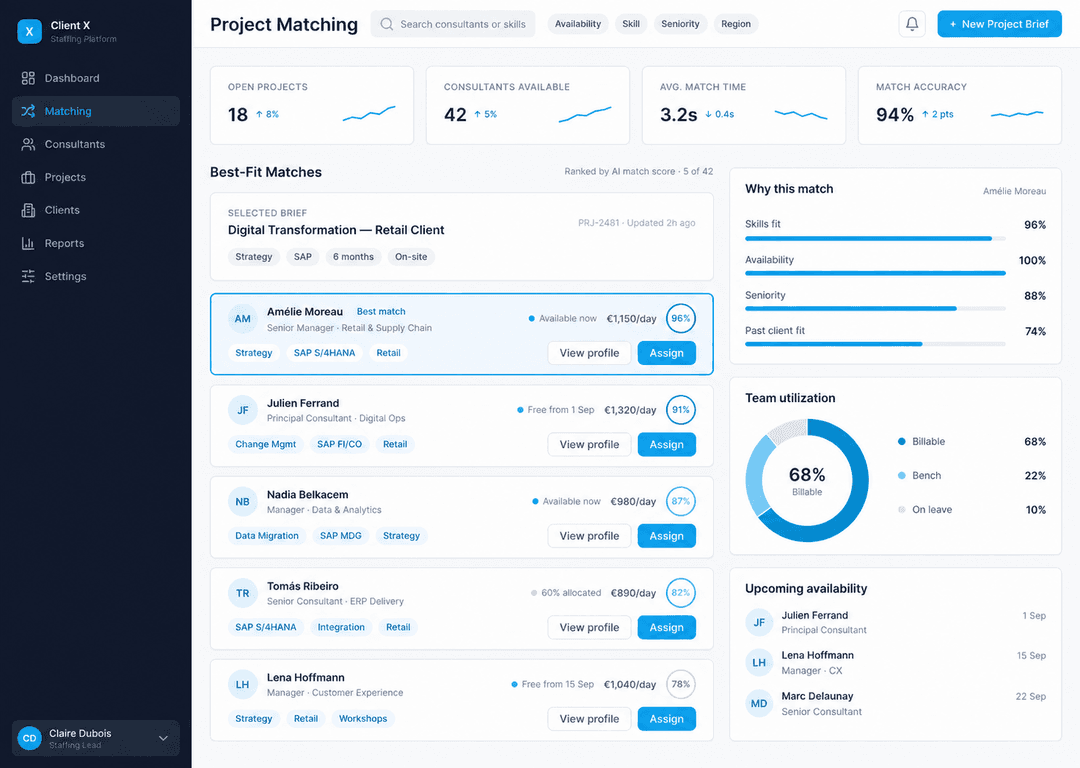
Task: Click the Open Projects stat card
Action: (x=312, y=105)
